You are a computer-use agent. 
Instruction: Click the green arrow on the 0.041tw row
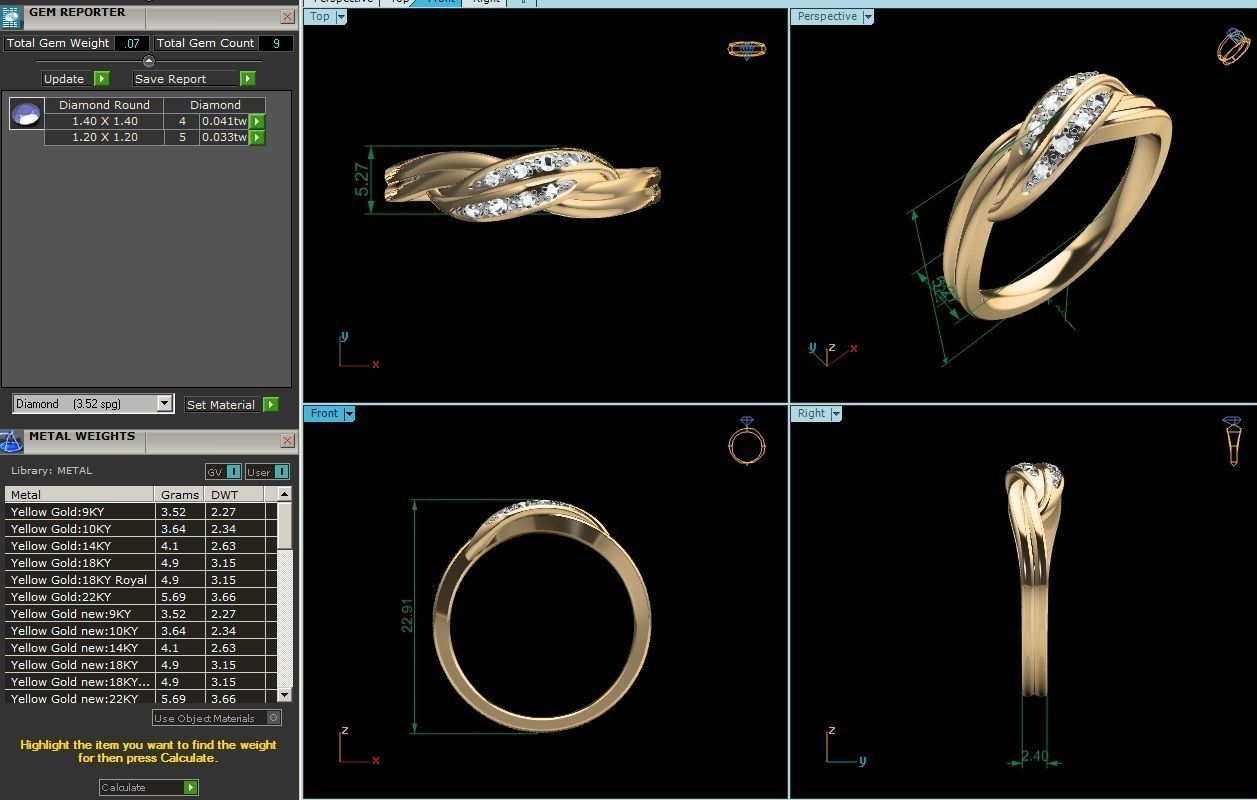coord(257,121)
